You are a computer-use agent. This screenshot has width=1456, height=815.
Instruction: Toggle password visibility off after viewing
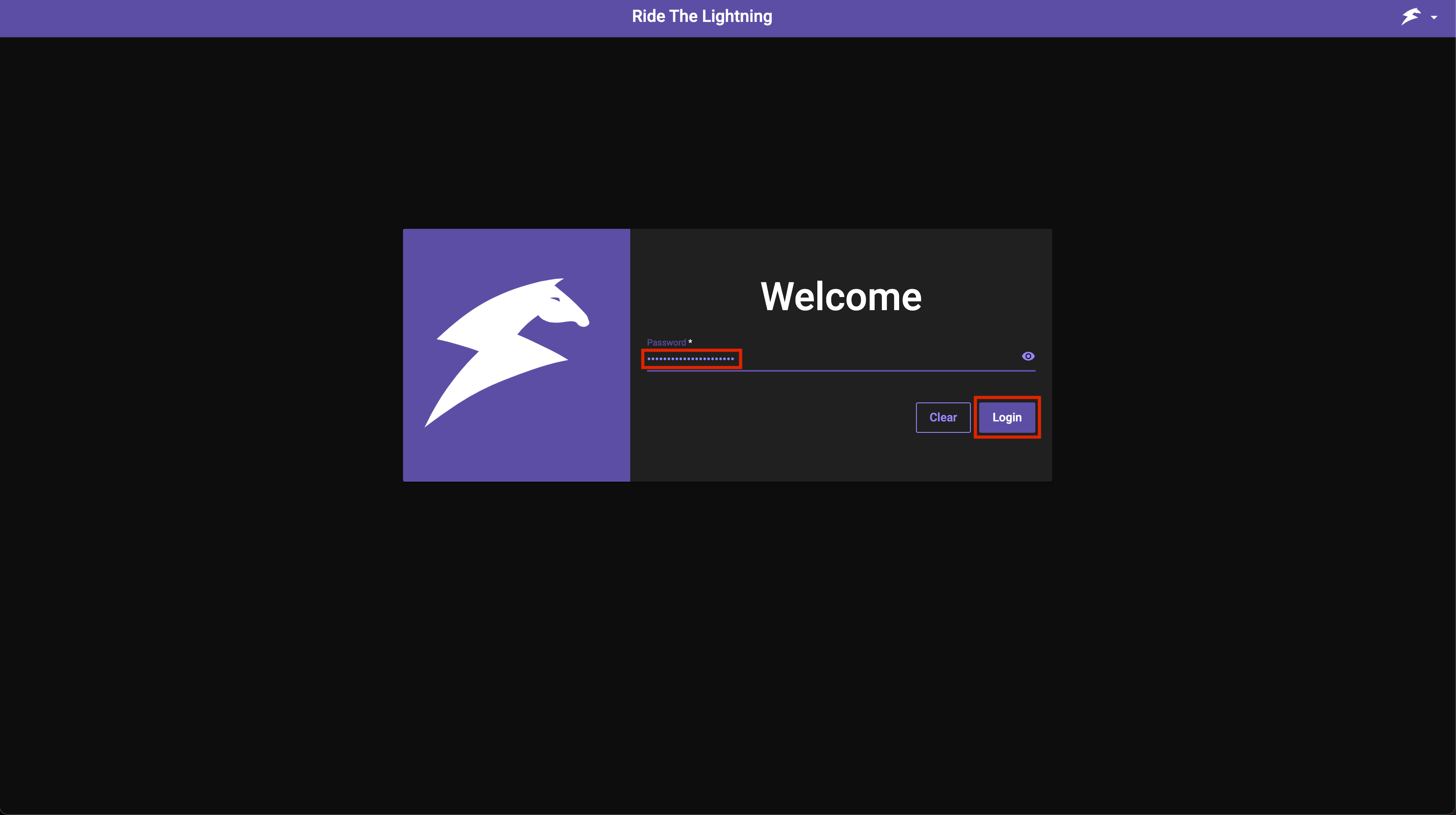1028,356
